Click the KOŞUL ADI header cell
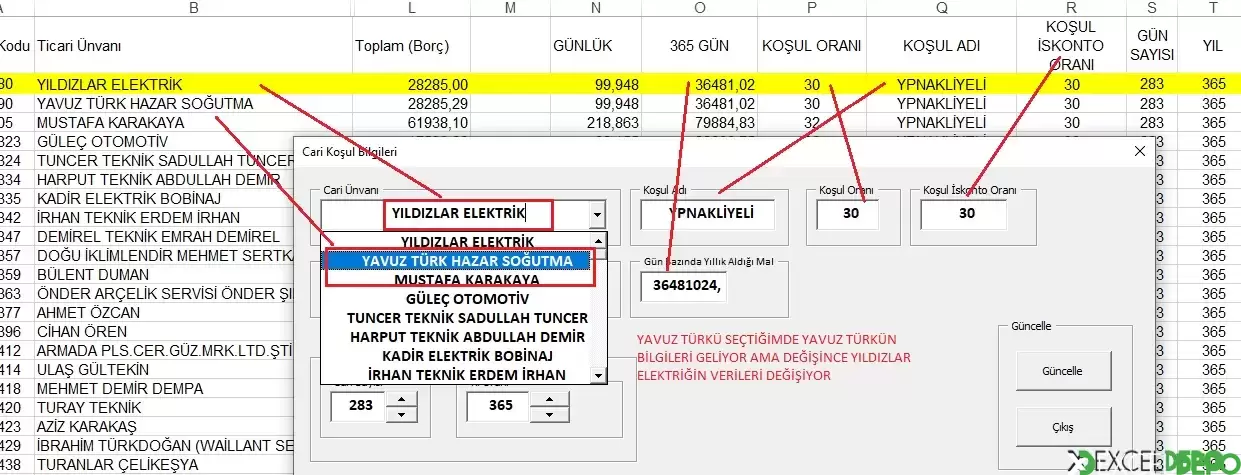The height and width of the screenshot is (475, 1241). tap(941, 46)
